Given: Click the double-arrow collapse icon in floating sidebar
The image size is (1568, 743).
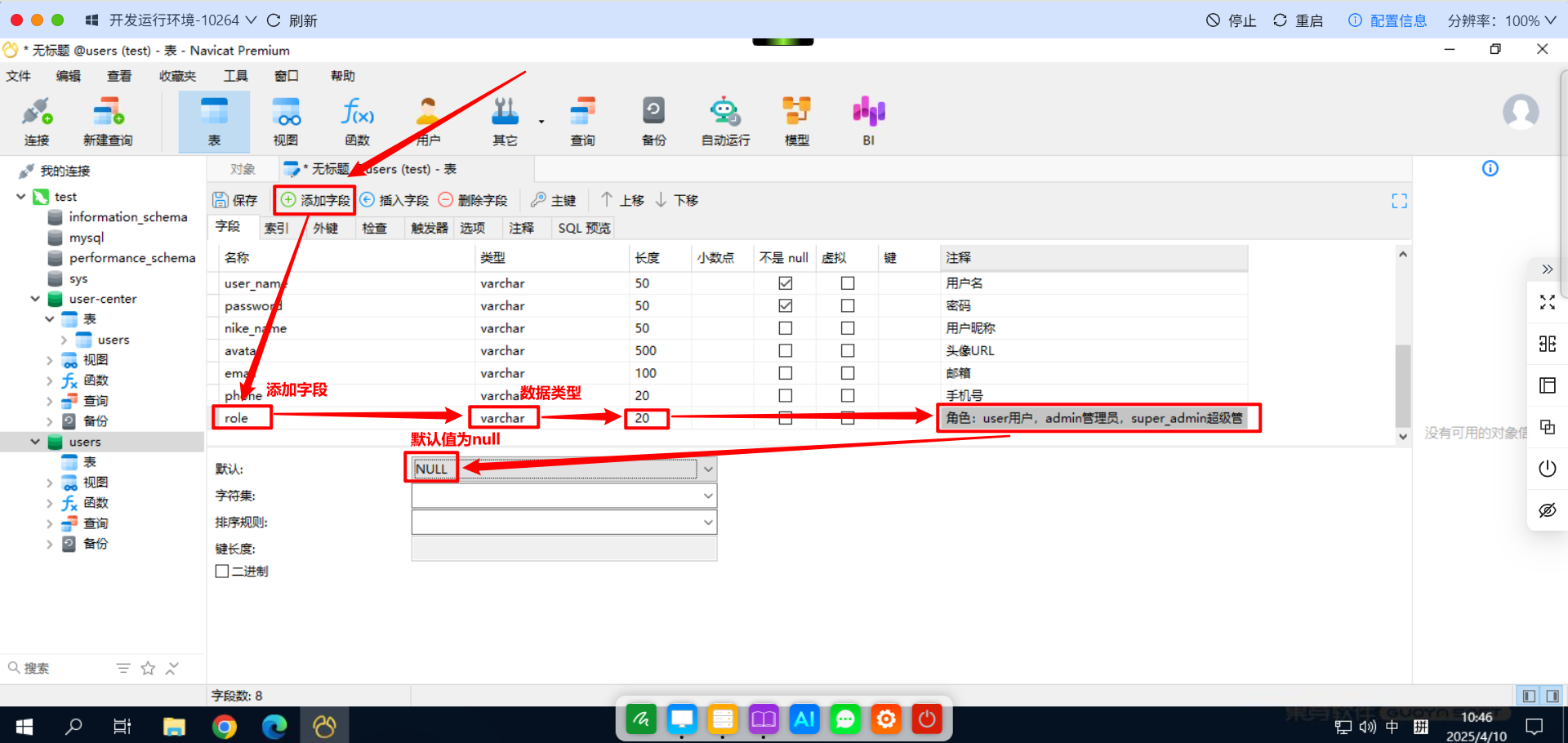Looking at the screenshot, I should [x=1548, y=269].
